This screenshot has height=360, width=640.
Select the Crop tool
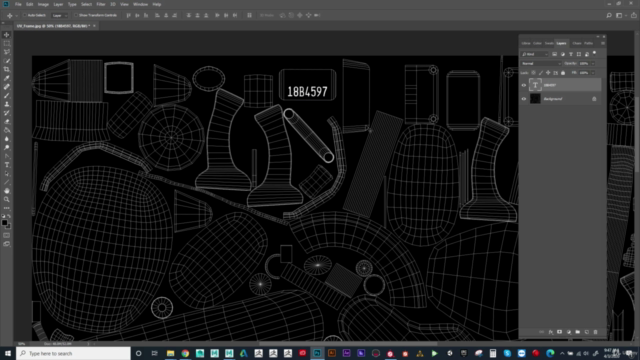pyautogui.click(x=7, y=69)
